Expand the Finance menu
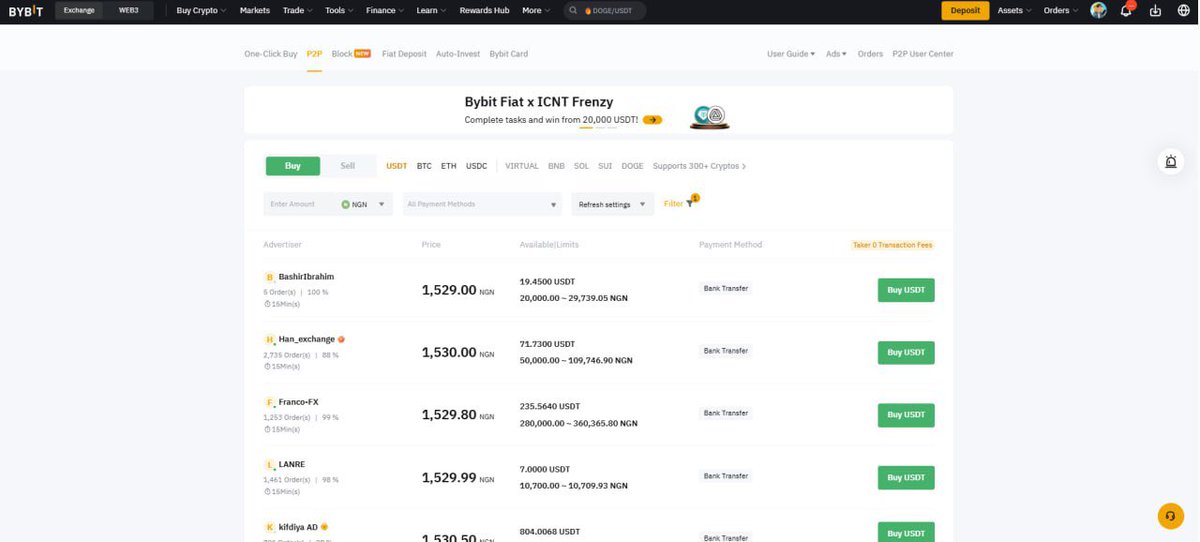The width and height of the screenshot is (1200, 542). (x=385, y=10)
